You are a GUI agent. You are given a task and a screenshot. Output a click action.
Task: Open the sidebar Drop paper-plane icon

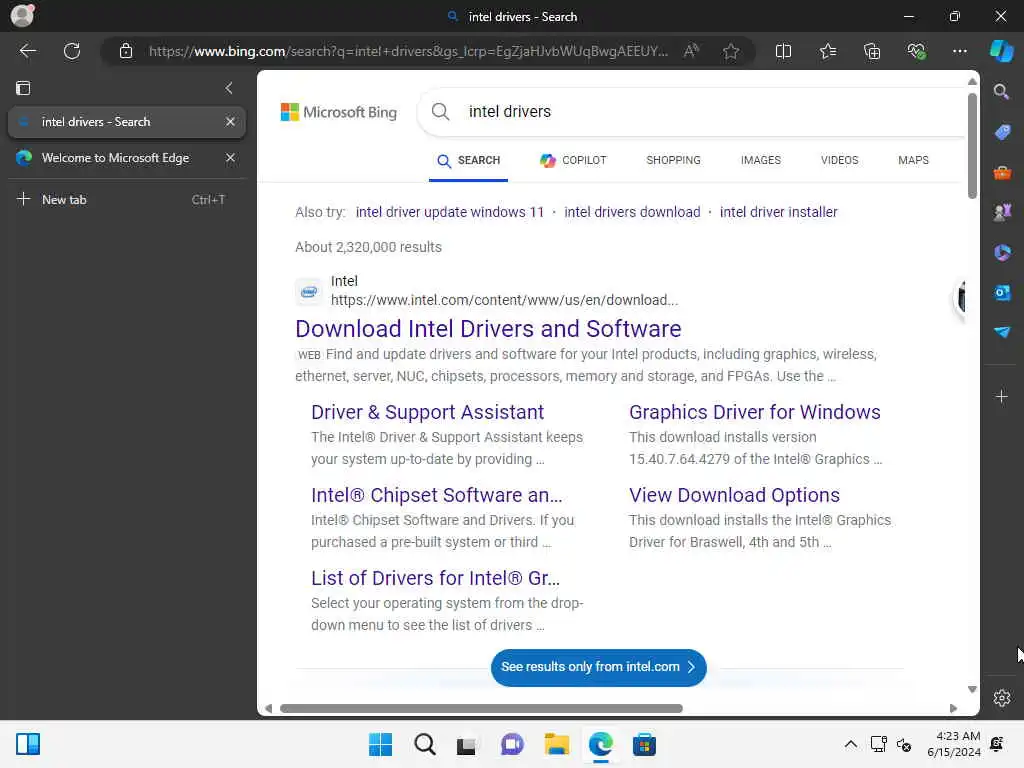pyautogui.click(x=1002, y=332)
